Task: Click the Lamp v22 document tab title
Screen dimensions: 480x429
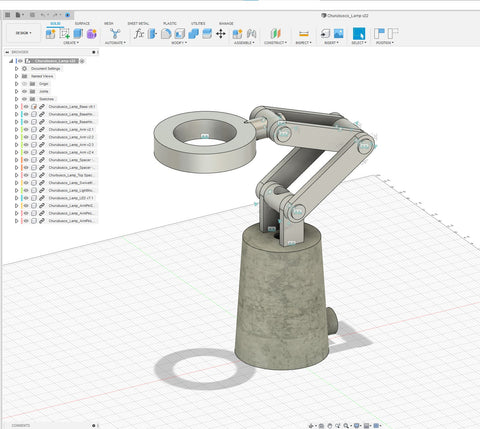Action: tap(347, 15)
